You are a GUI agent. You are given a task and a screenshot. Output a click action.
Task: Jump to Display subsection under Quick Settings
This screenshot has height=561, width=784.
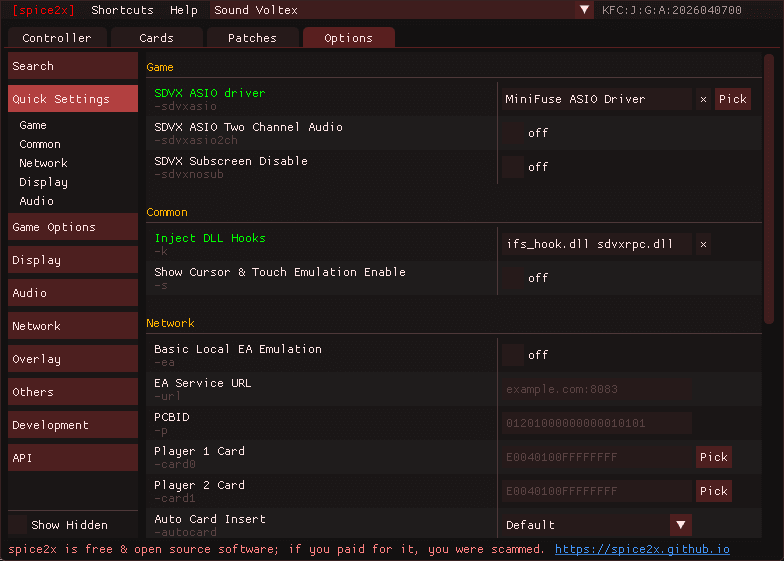44,182
